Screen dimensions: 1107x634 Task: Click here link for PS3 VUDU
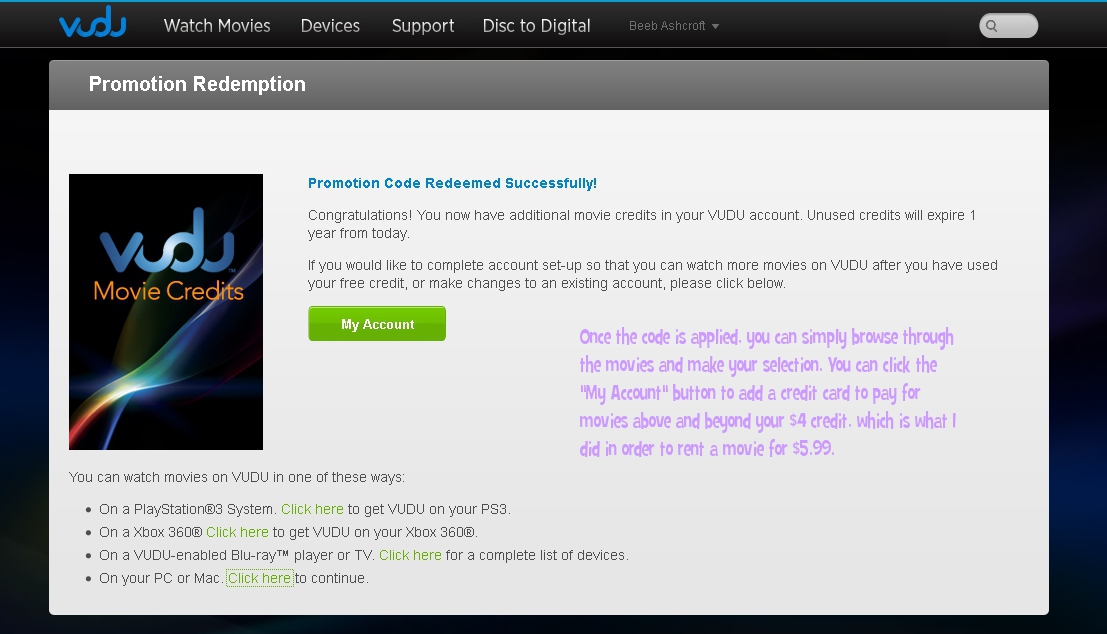(312, 509)
